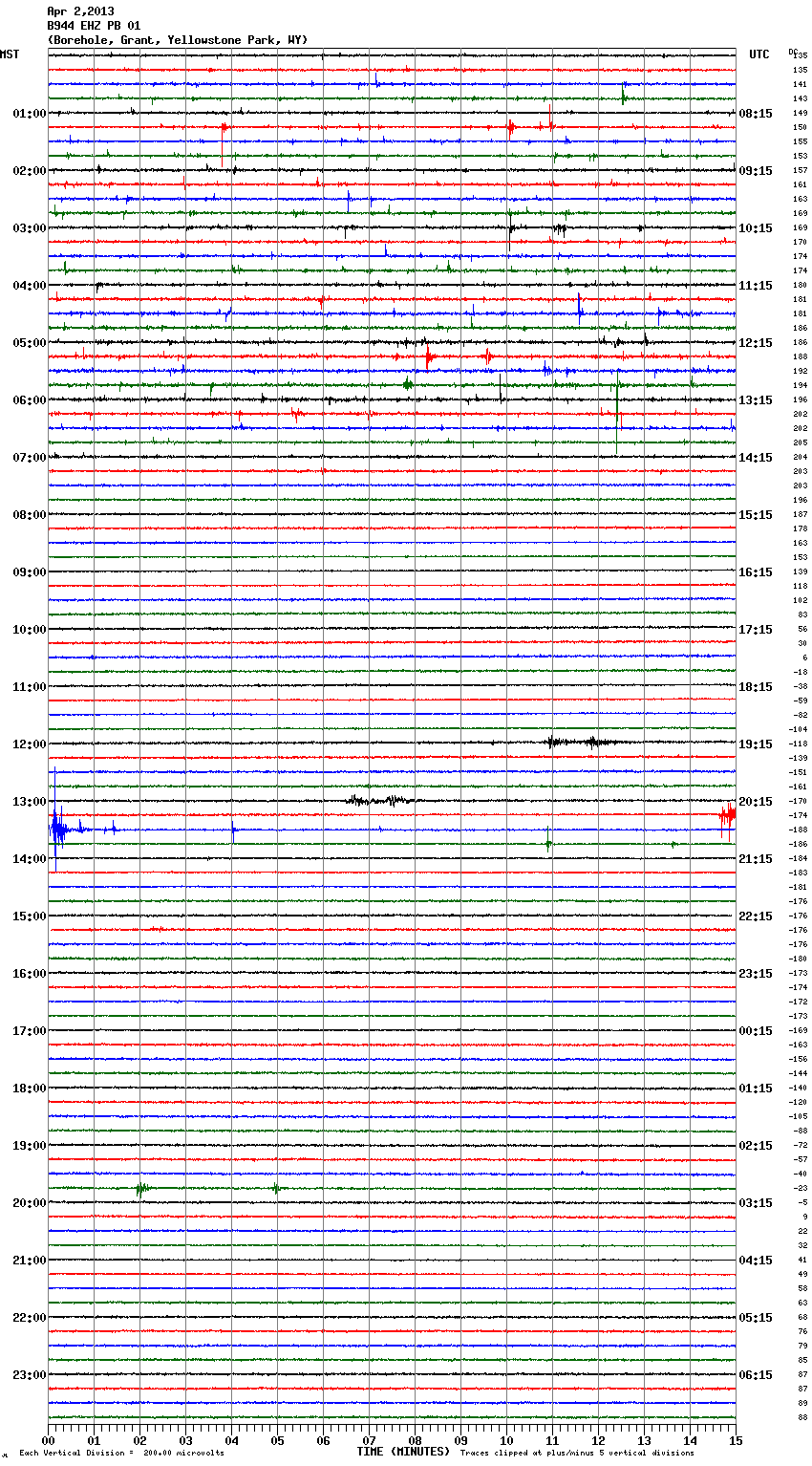
Task: Select the 19:00 MST time label
Action: pos(30,1146)
